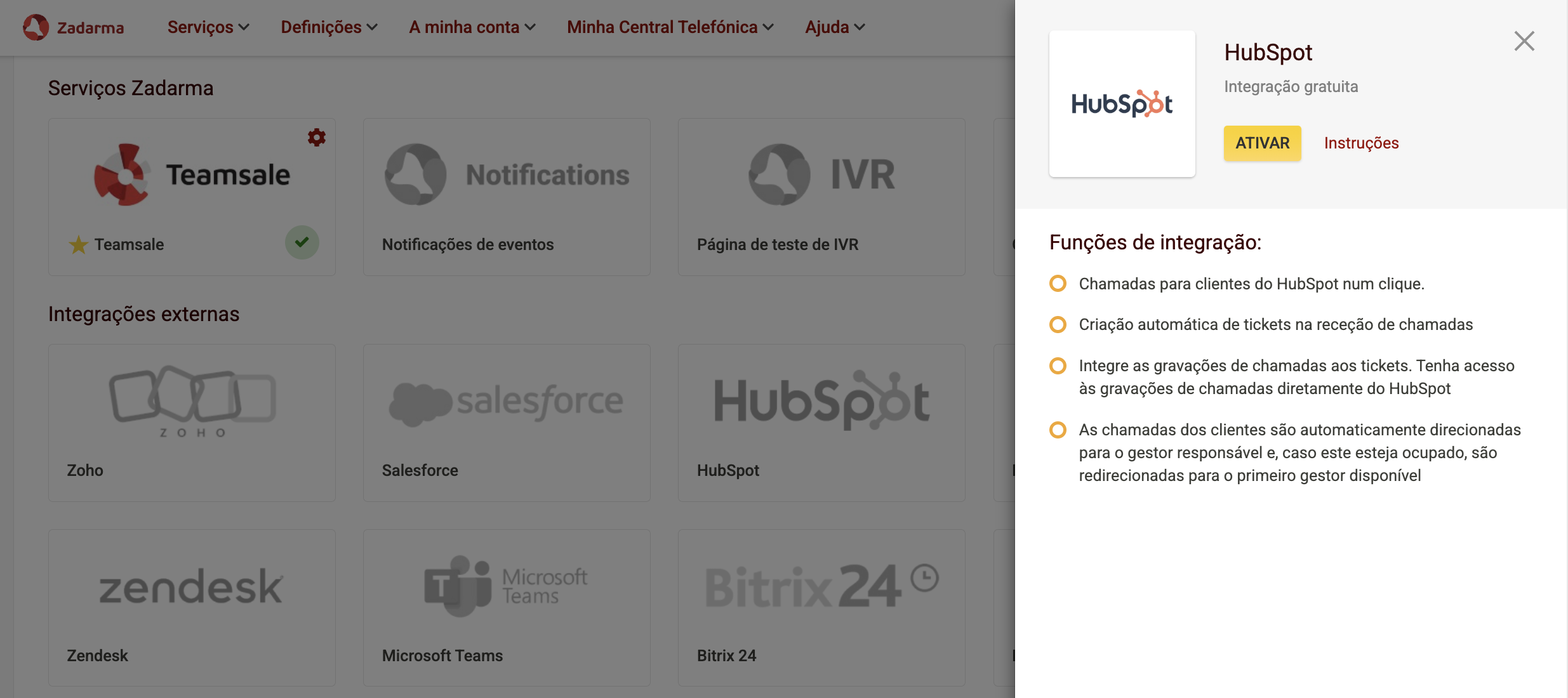Open the IVR service card logo
Image resolution: width=1568 pixels, height=698 pixels.
click(x=821, y=174)
